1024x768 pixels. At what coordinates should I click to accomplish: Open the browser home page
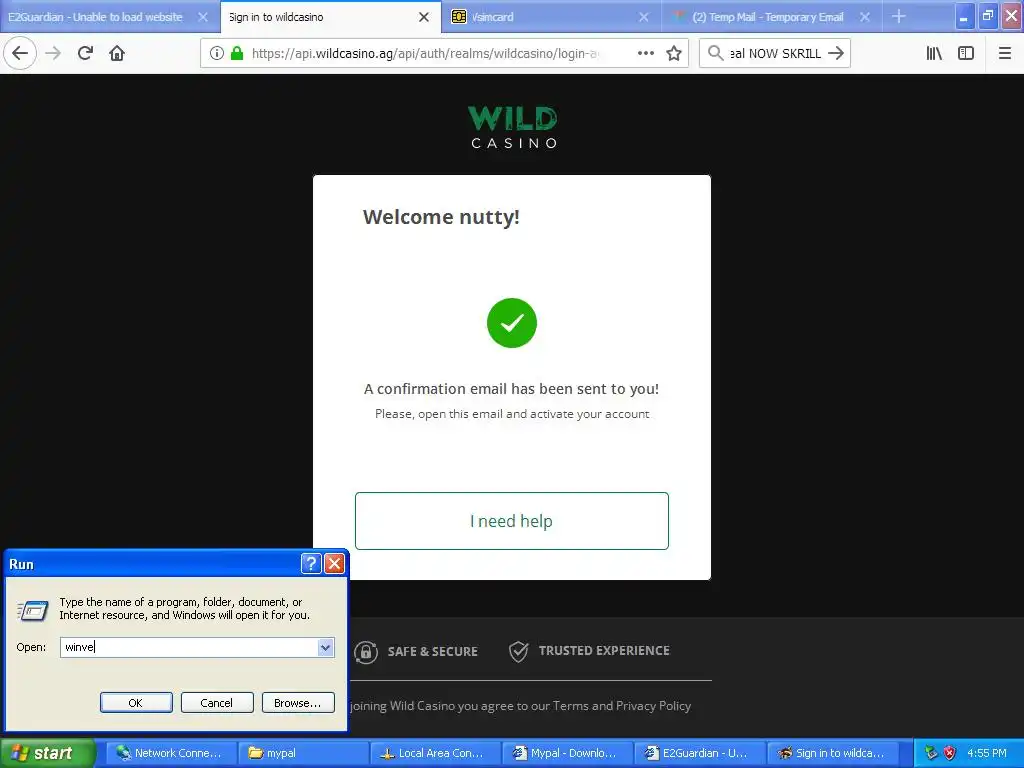pos(117,54)
